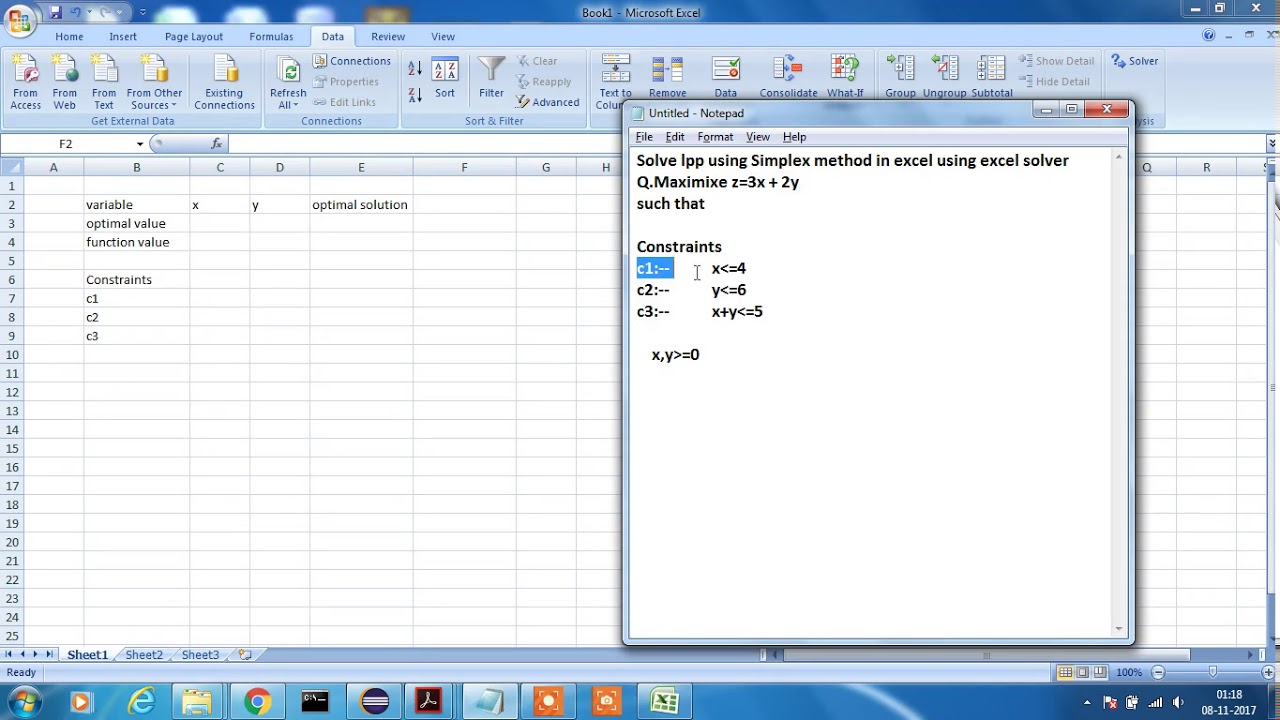Switch to Insert ribbon tab
The height and width of the screenshot is (720, 1280).
[x=123, y=37]
